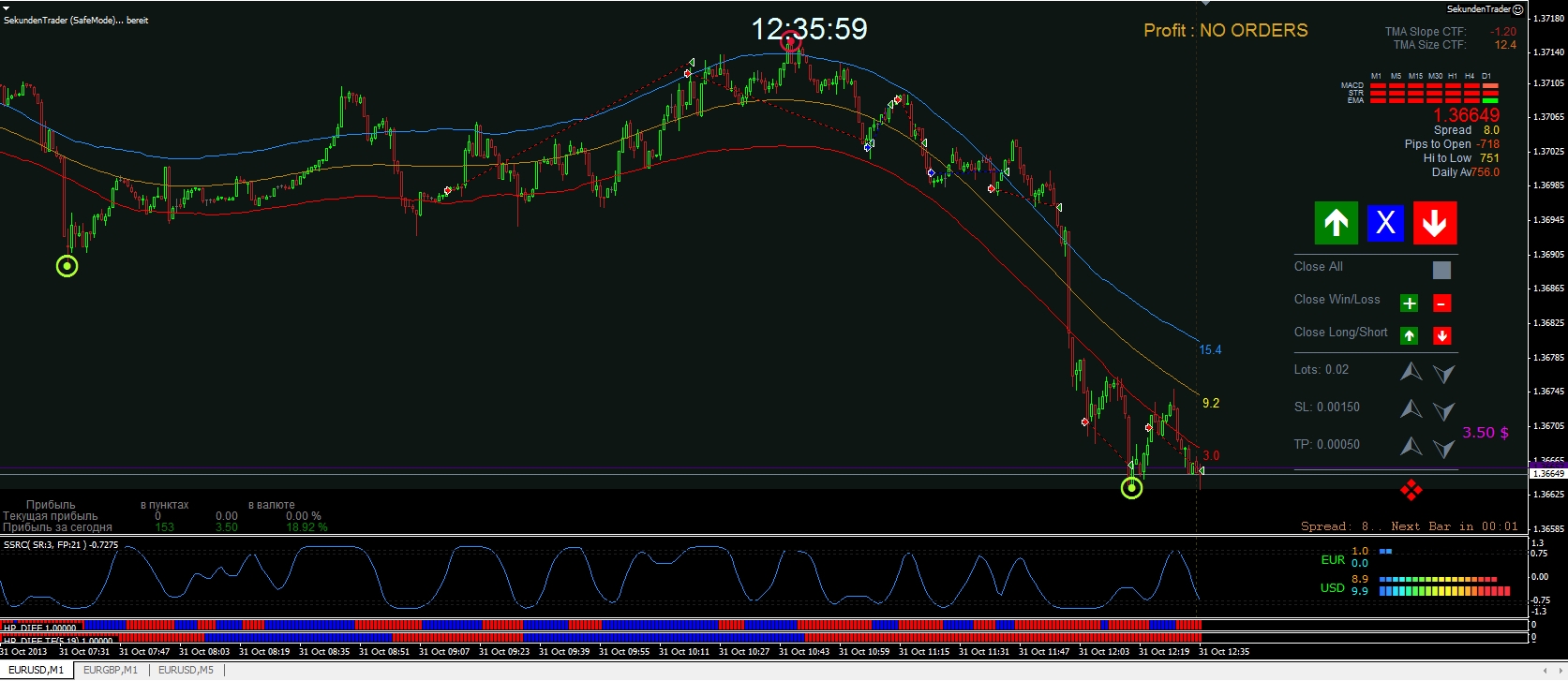This screenshot has height=681, width=1568.
Task: Click the Close All label
Action: click(1319, 267)
